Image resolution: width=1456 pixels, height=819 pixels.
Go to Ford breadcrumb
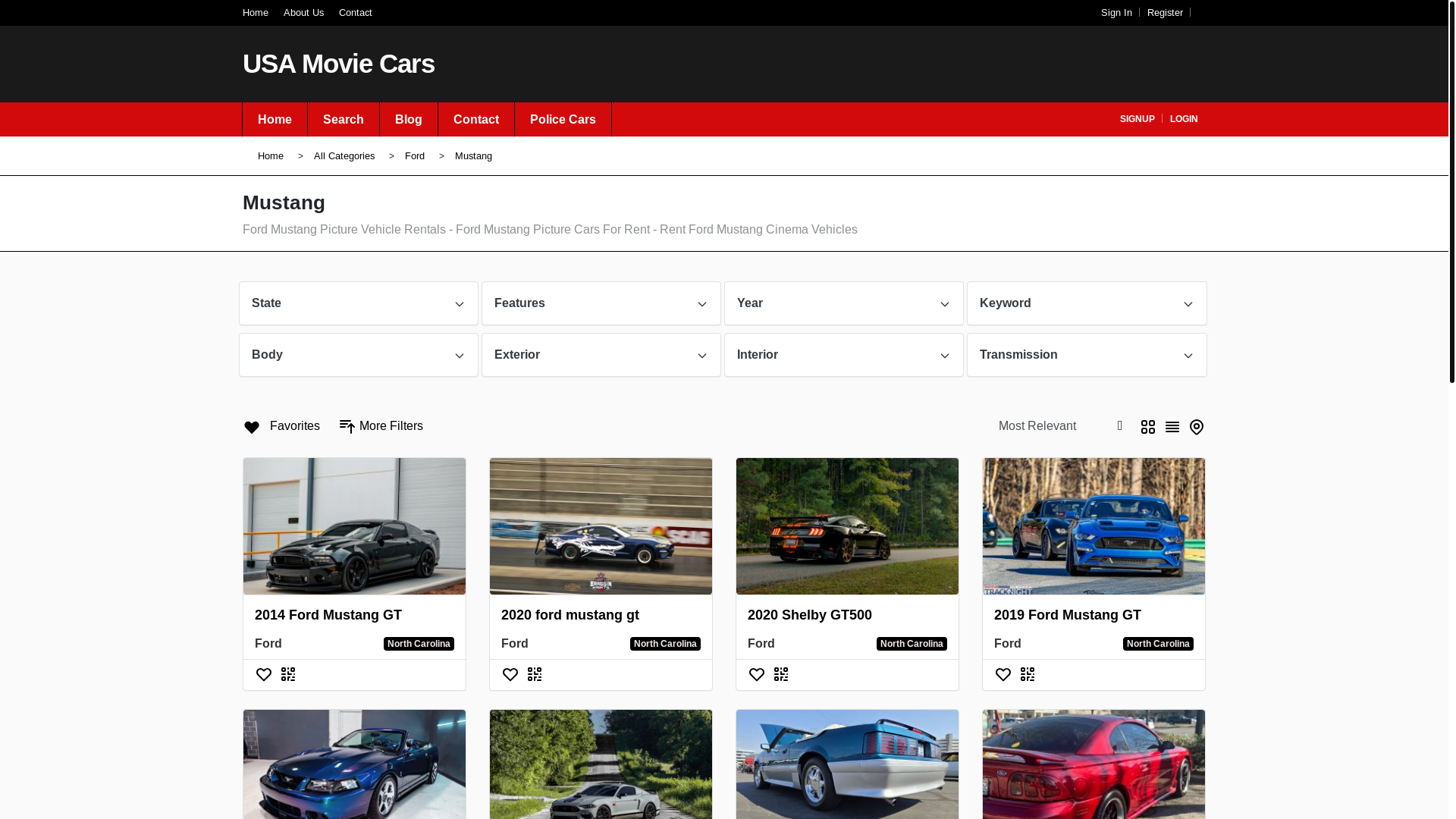pyautogui.click(x=415, y=156)
